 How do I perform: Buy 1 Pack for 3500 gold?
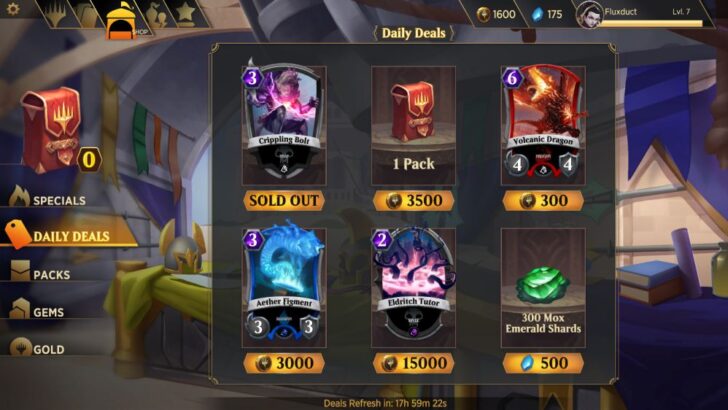click(x=413, y=201)
